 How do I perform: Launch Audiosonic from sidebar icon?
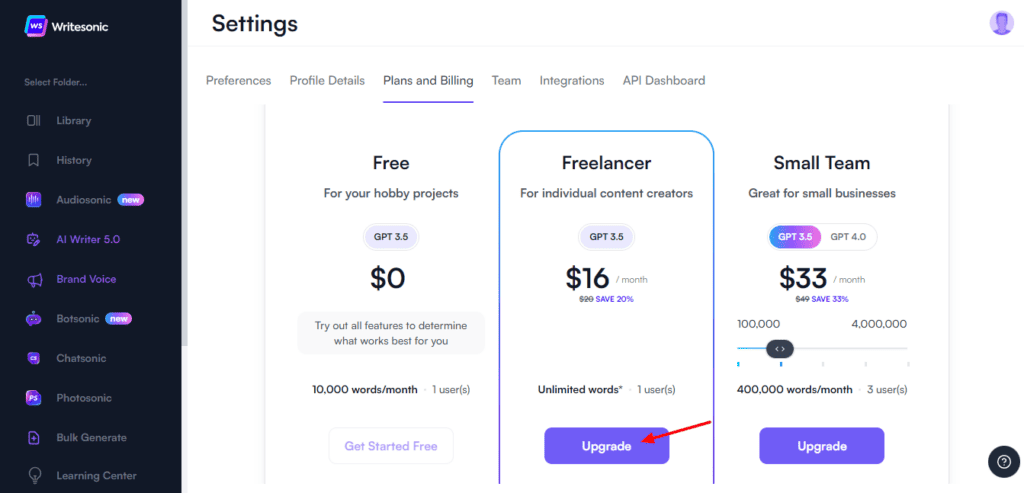click(x=34, y=200)
